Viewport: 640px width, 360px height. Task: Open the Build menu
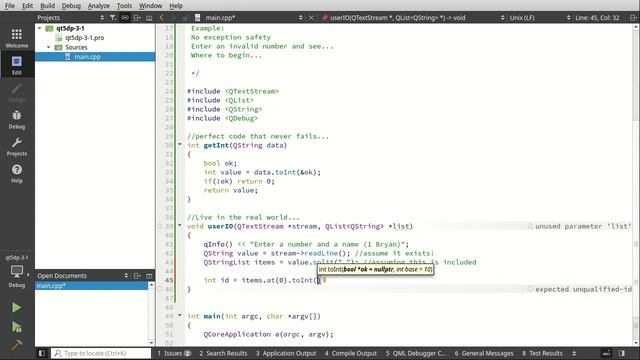point(47,6)
